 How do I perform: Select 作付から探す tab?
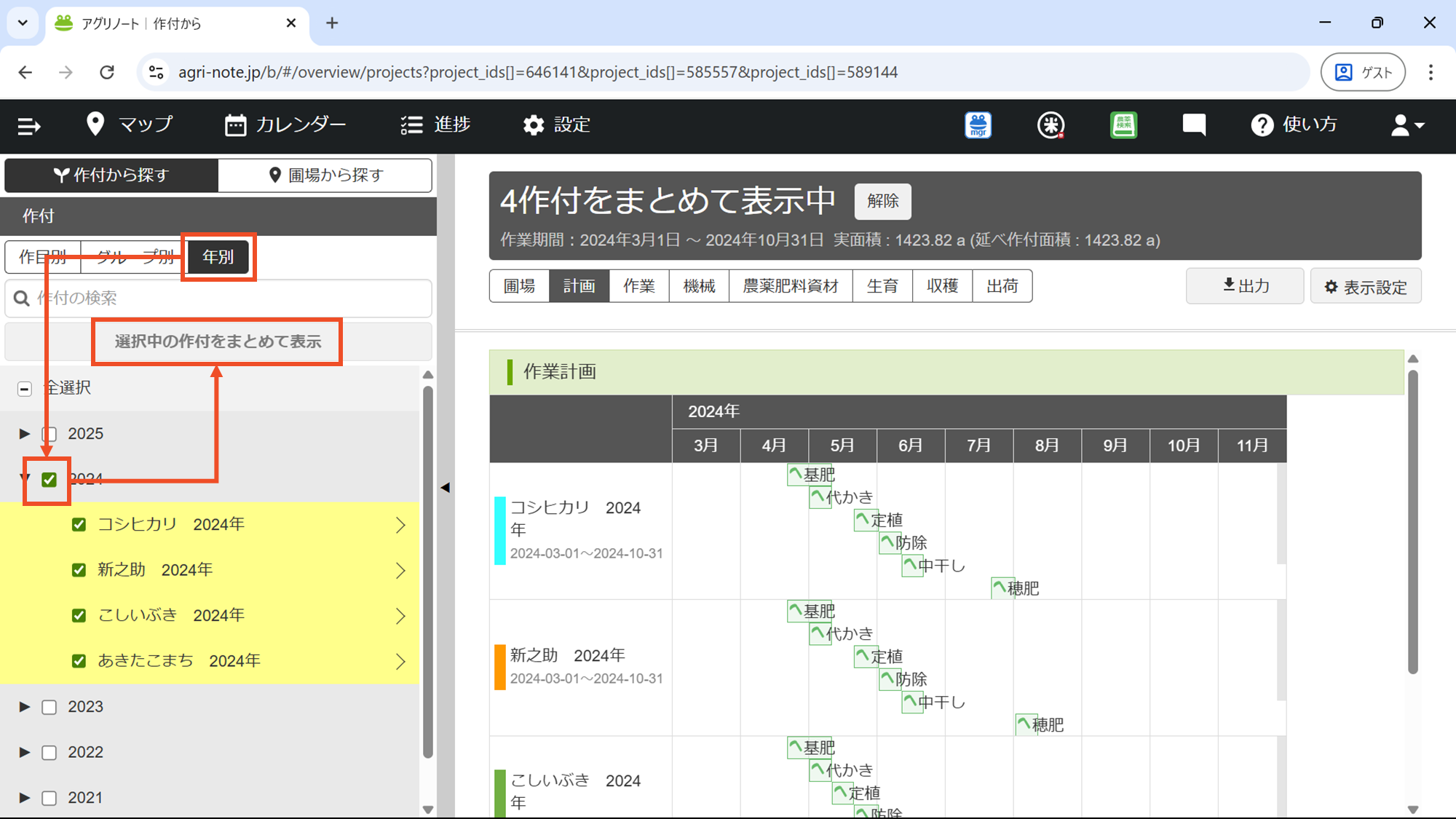[x=111, y=175]
